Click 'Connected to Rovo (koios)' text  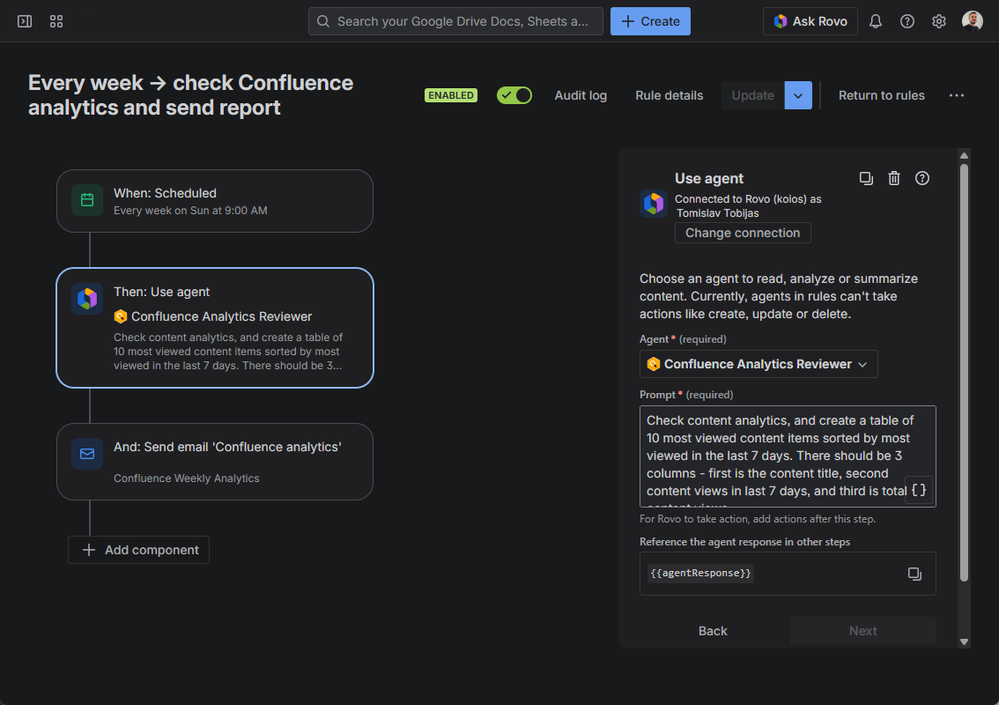[x=740, y=199]
